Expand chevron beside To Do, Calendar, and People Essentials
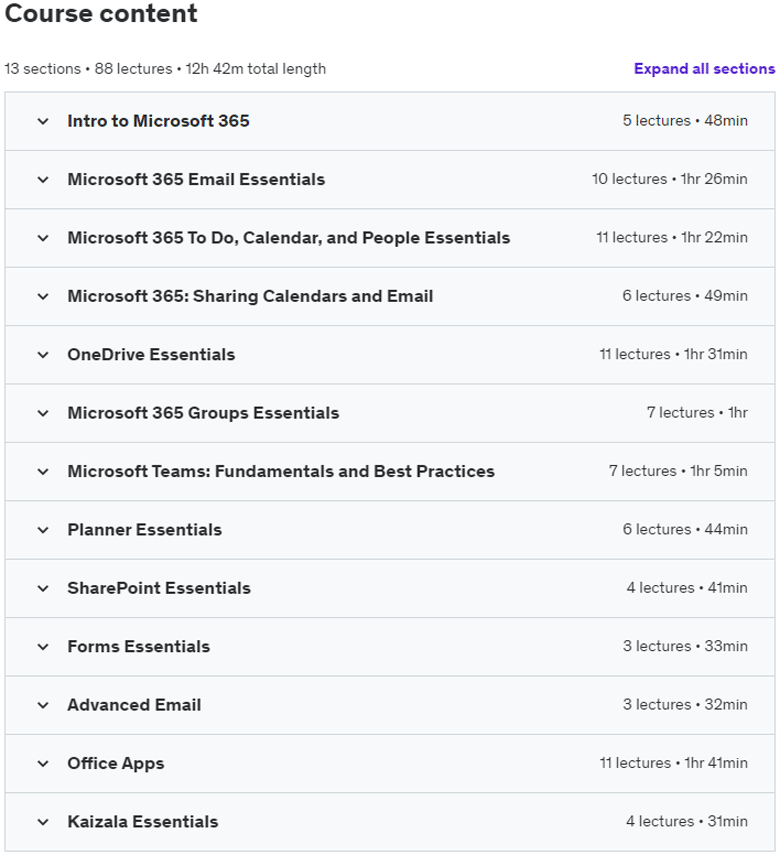 43,238
